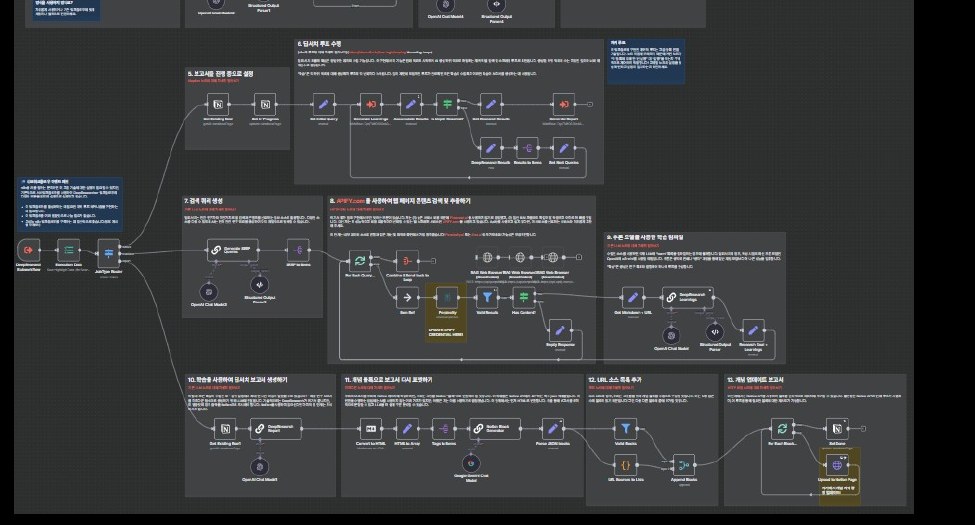Select the Upload to Notion Page HTTP node

point(837,465)
